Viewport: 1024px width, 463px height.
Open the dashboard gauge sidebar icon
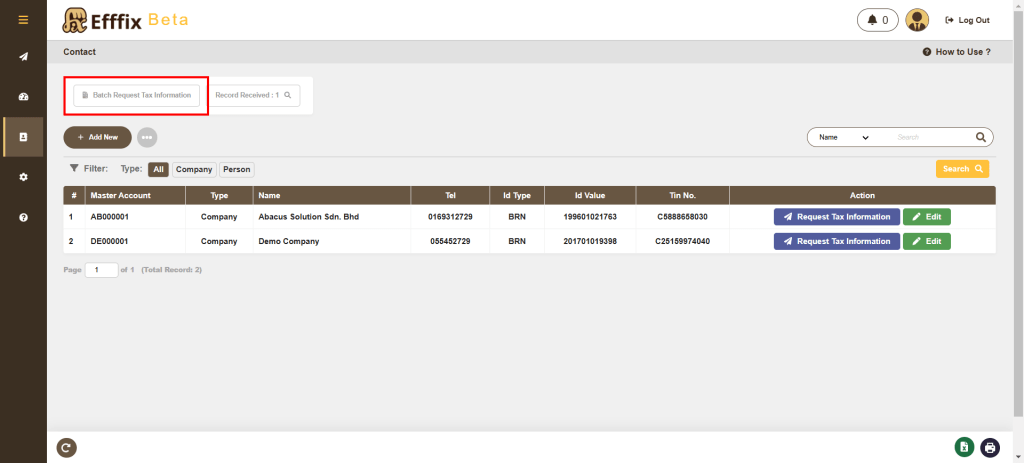[x=23, y=97]
